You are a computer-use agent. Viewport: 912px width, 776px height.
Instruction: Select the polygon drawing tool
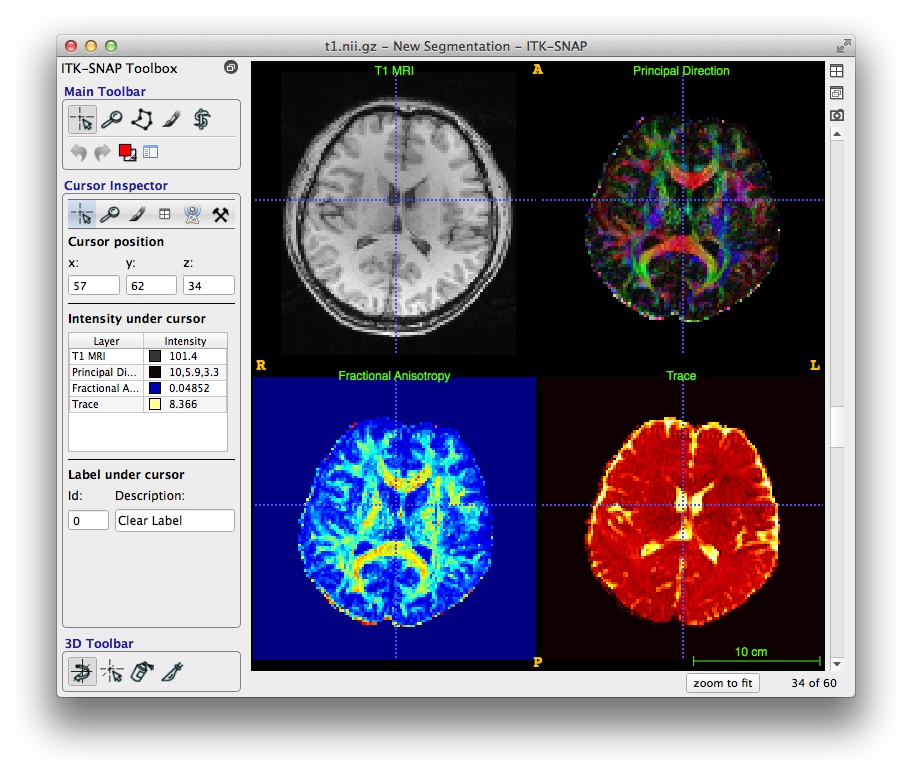(x=142, y=119)
